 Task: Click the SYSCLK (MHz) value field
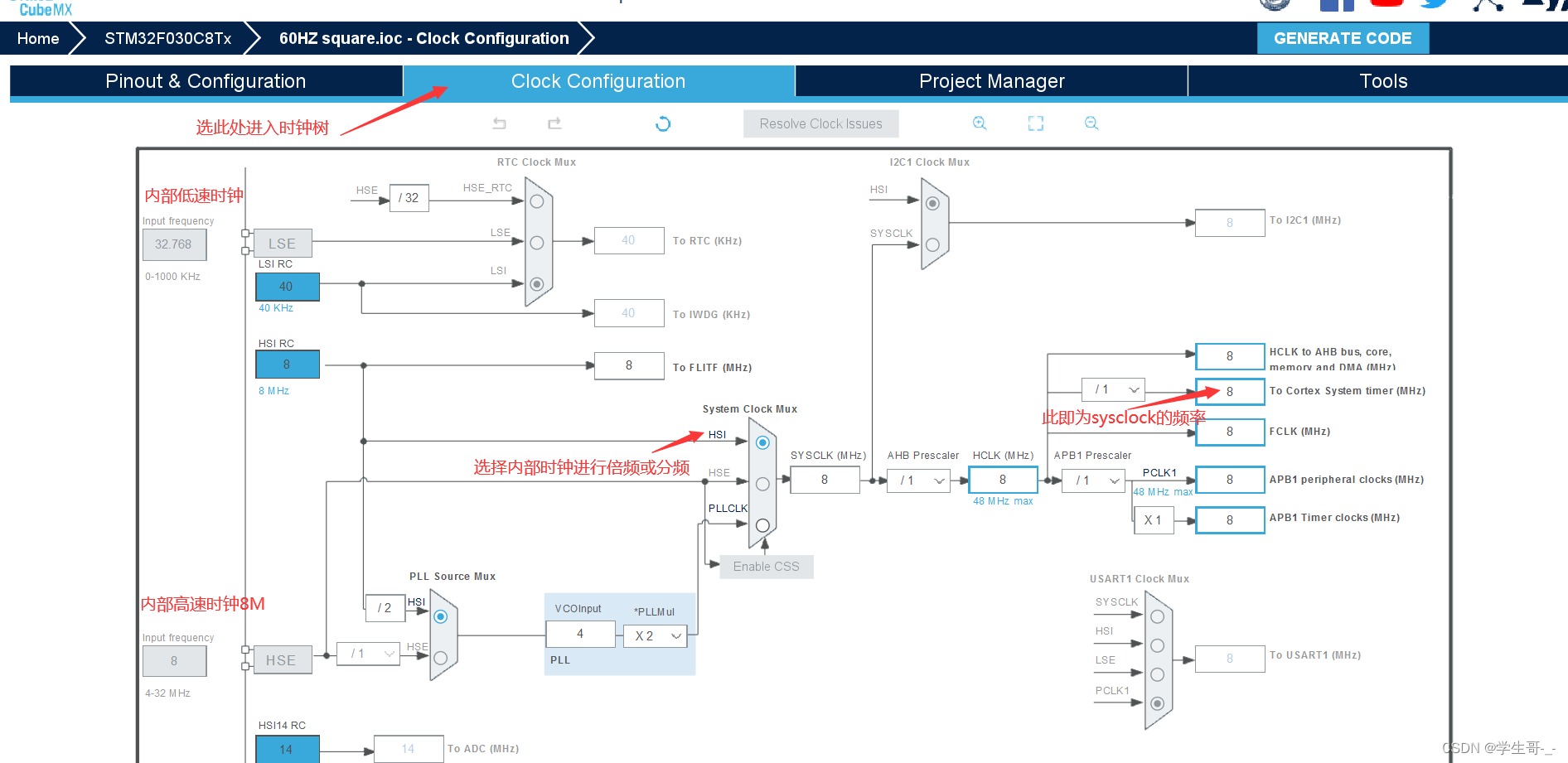click(825, 480)
